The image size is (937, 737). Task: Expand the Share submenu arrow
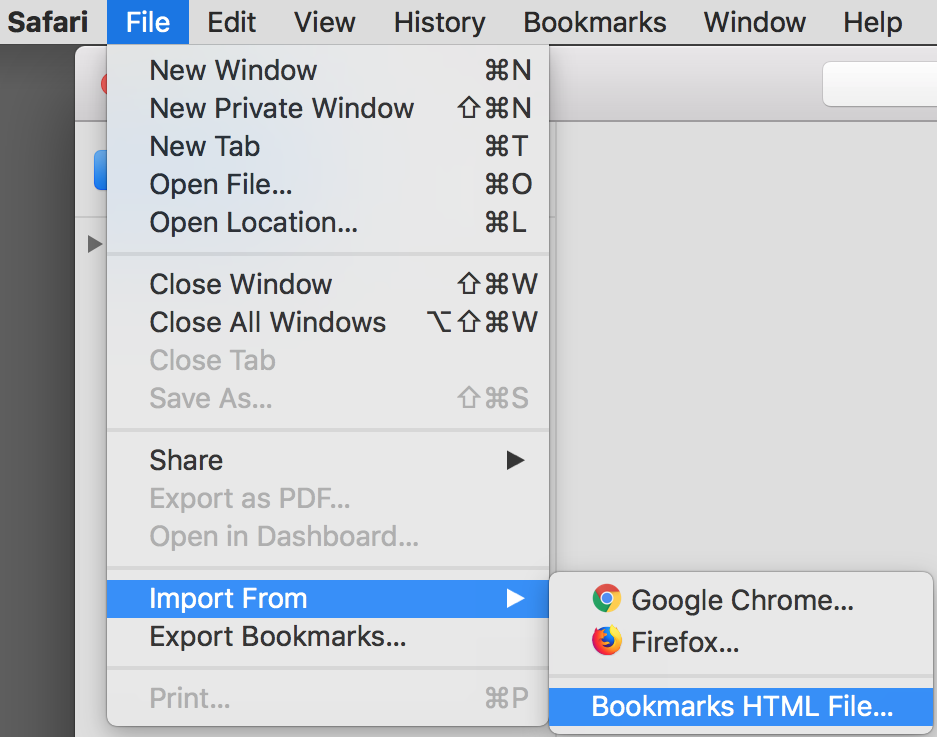click(x=515, y=460)
